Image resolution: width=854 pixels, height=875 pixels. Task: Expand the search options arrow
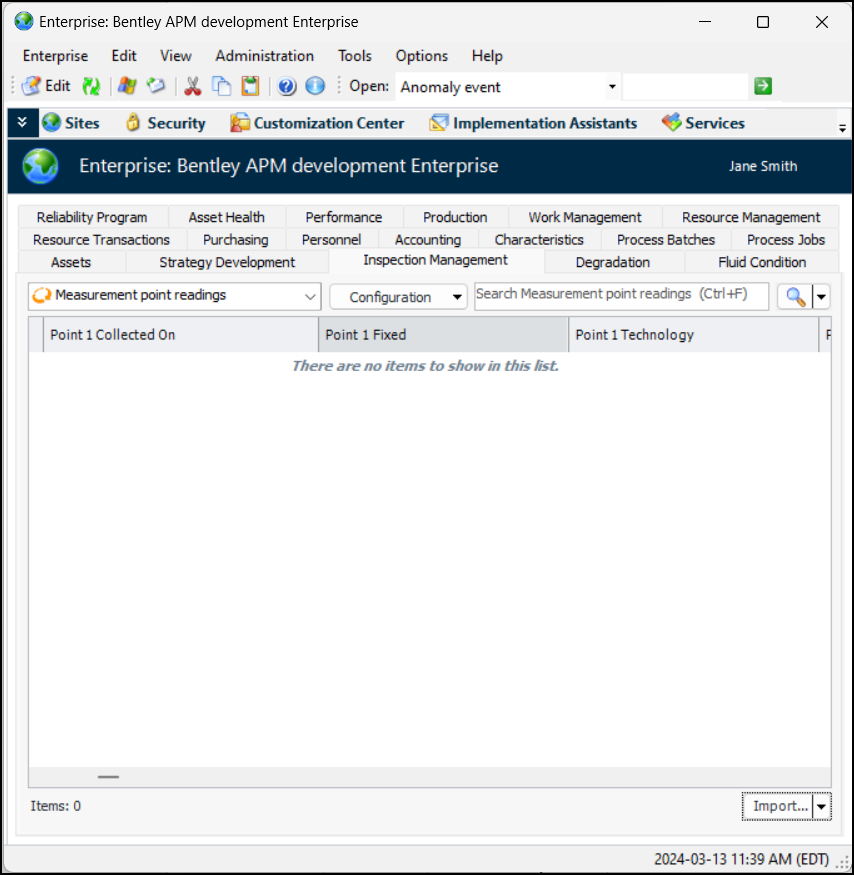(x=821, y=296)
